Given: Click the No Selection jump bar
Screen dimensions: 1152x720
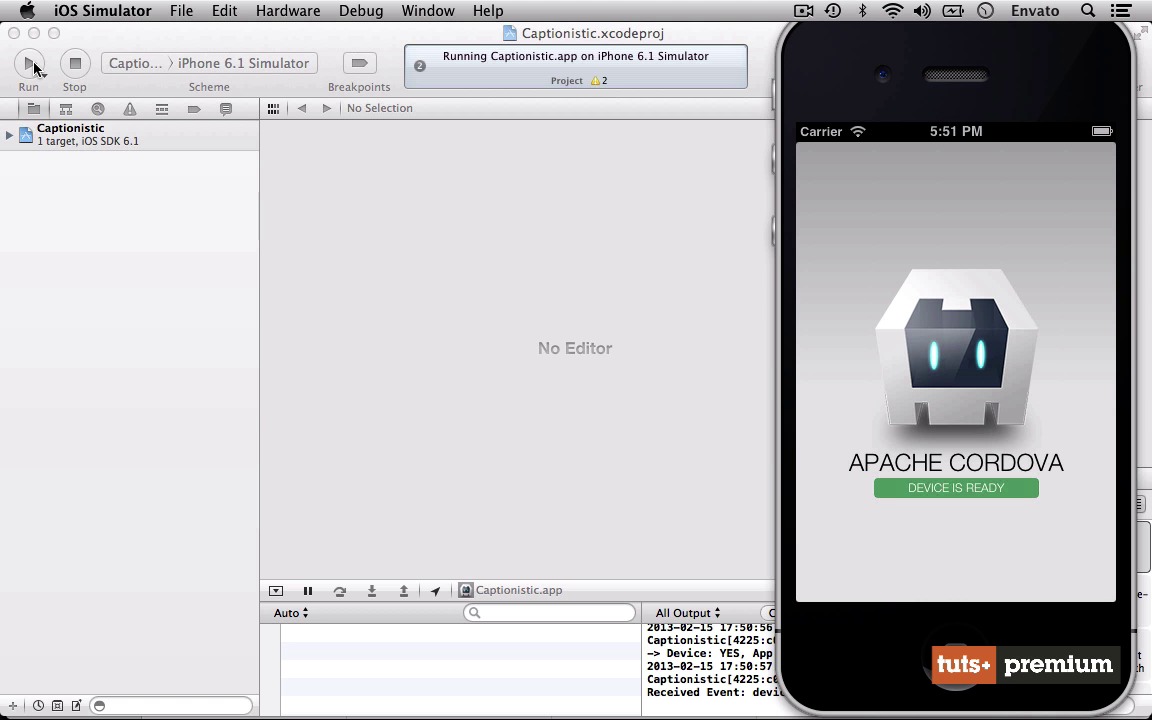Looking at the screenshot, I should (380, 108).
